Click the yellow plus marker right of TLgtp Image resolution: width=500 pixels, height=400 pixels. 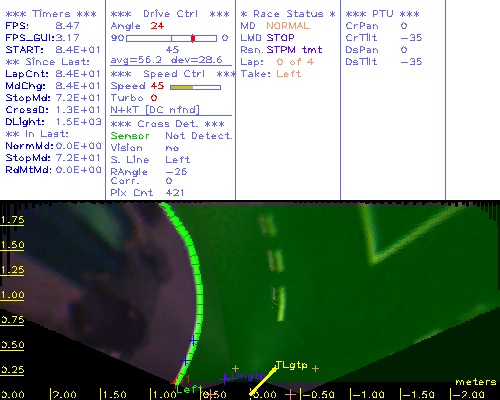click(x=315, y=368)
